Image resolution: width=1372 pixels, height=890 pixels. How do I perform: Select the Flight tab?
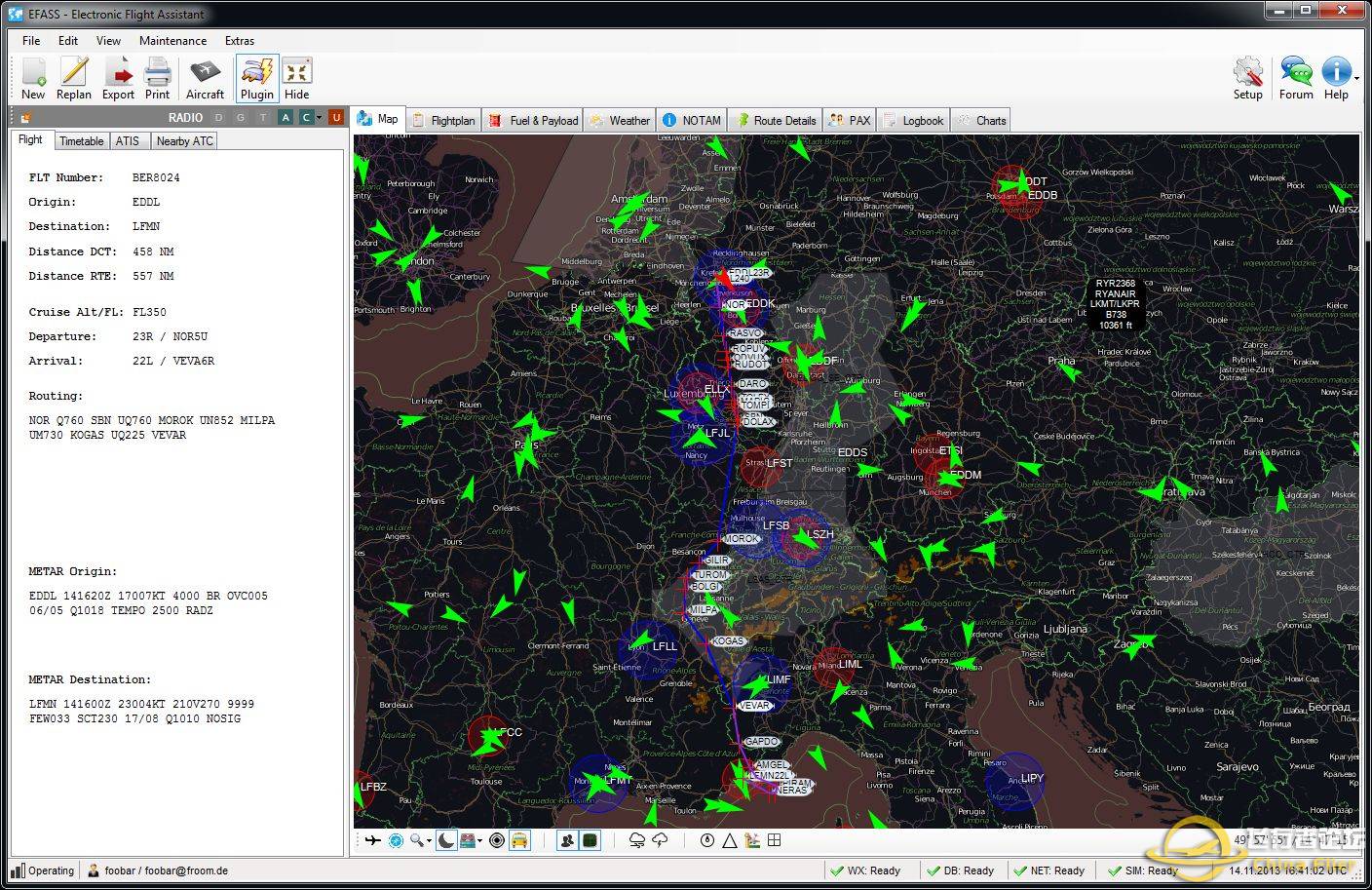[30, 140]
